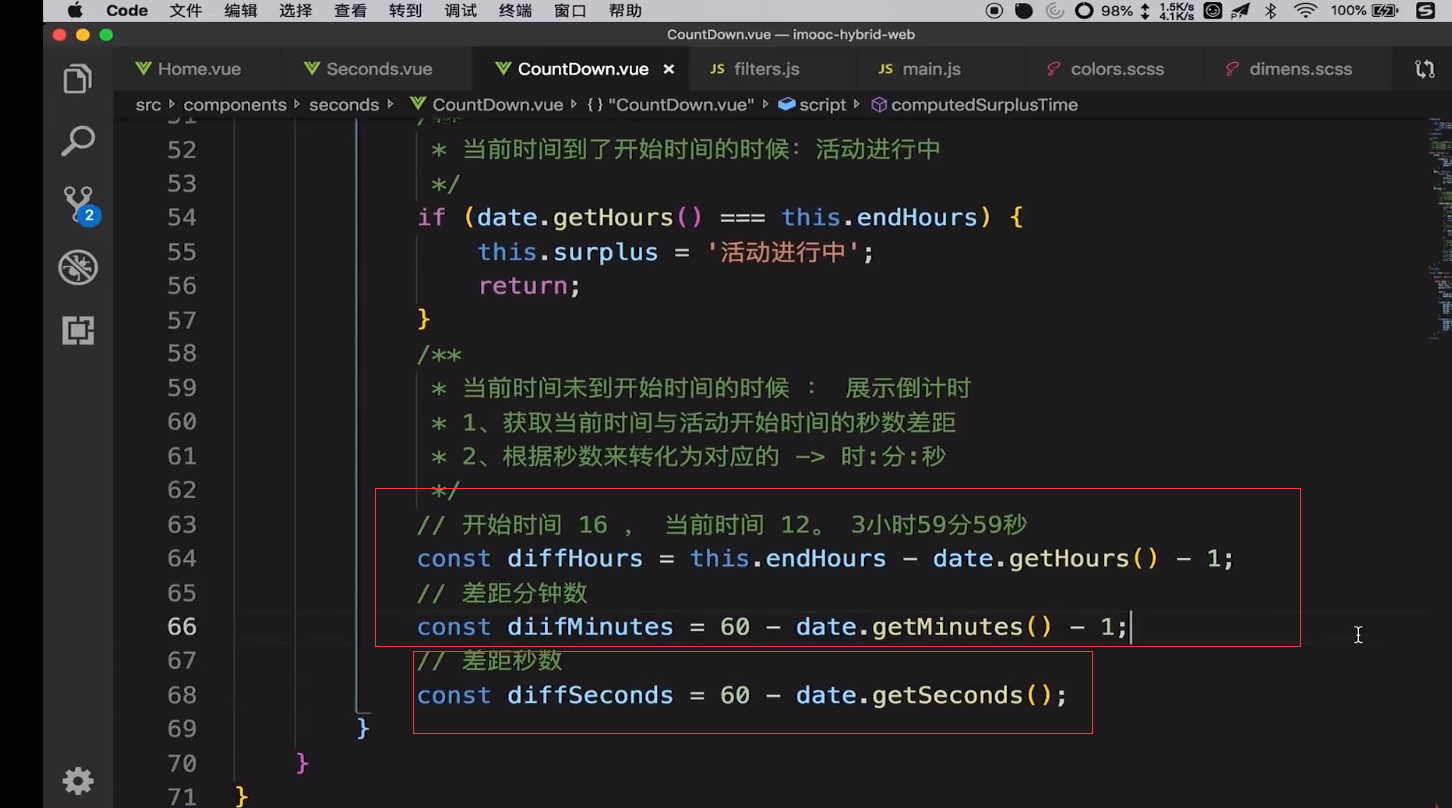Viewport: 1452px width, 808px height.
Task: Switch to the colors.scss tab
Action: [x=1105, y=69]
